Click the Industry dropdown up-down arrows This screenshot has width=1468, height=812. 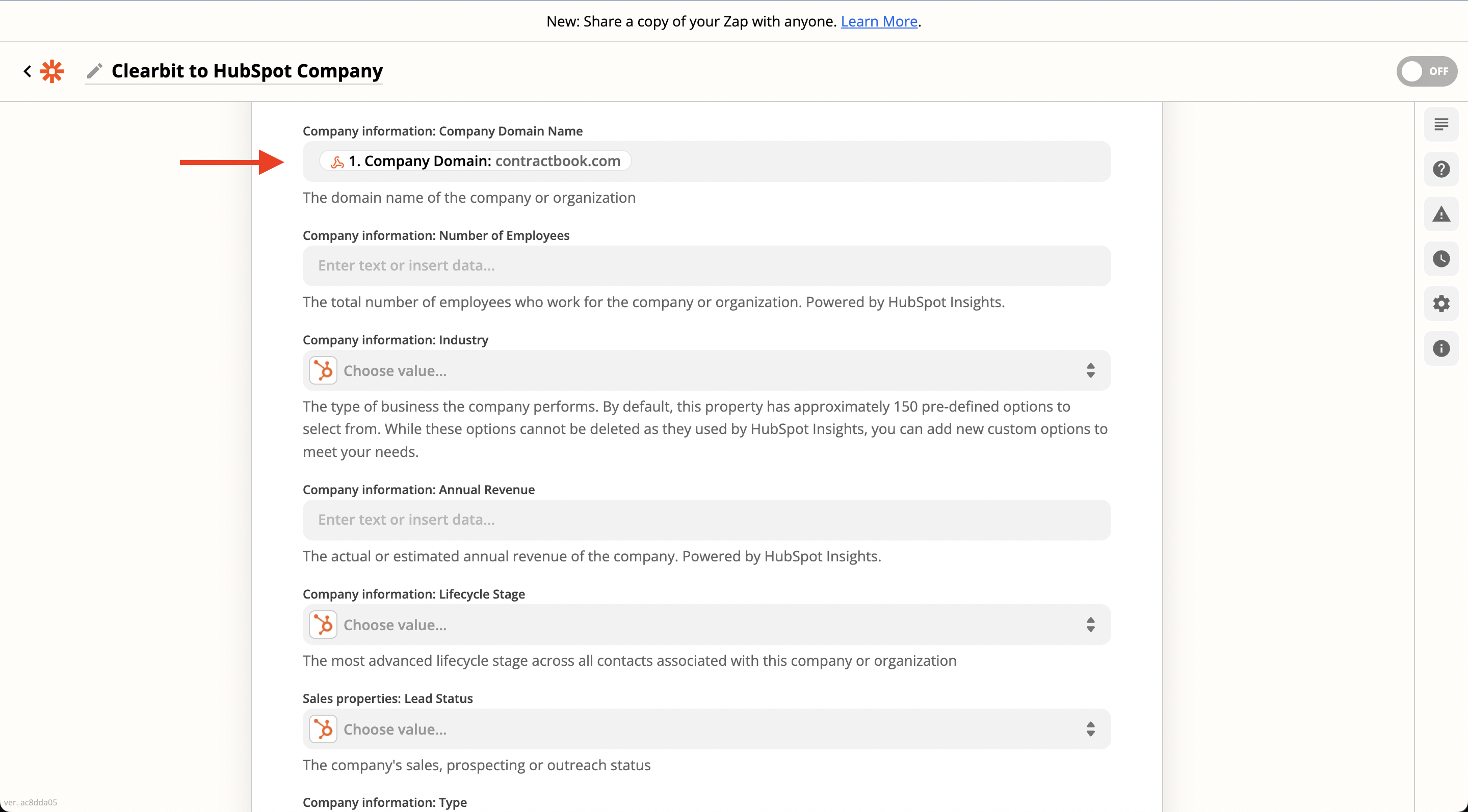tap(1090, 371)
